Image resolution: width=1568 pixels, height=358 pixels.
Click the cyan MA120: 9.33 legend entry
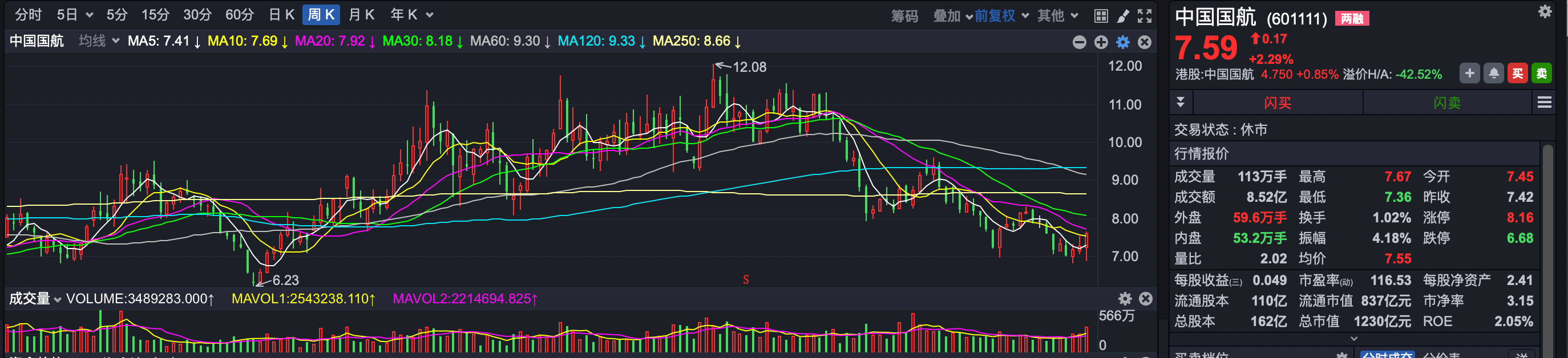(602, 40)
